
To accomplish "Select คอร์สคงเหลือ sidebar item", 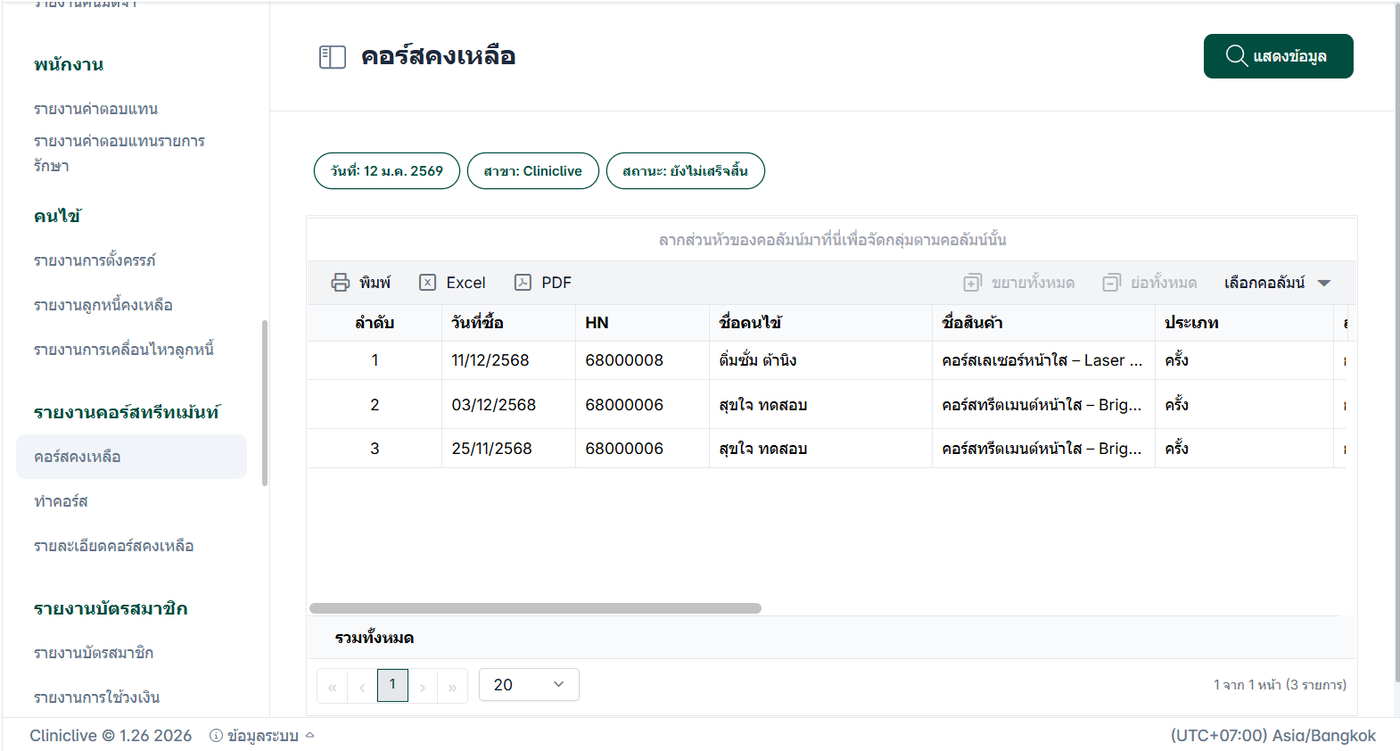I will [x=131, y=456].
